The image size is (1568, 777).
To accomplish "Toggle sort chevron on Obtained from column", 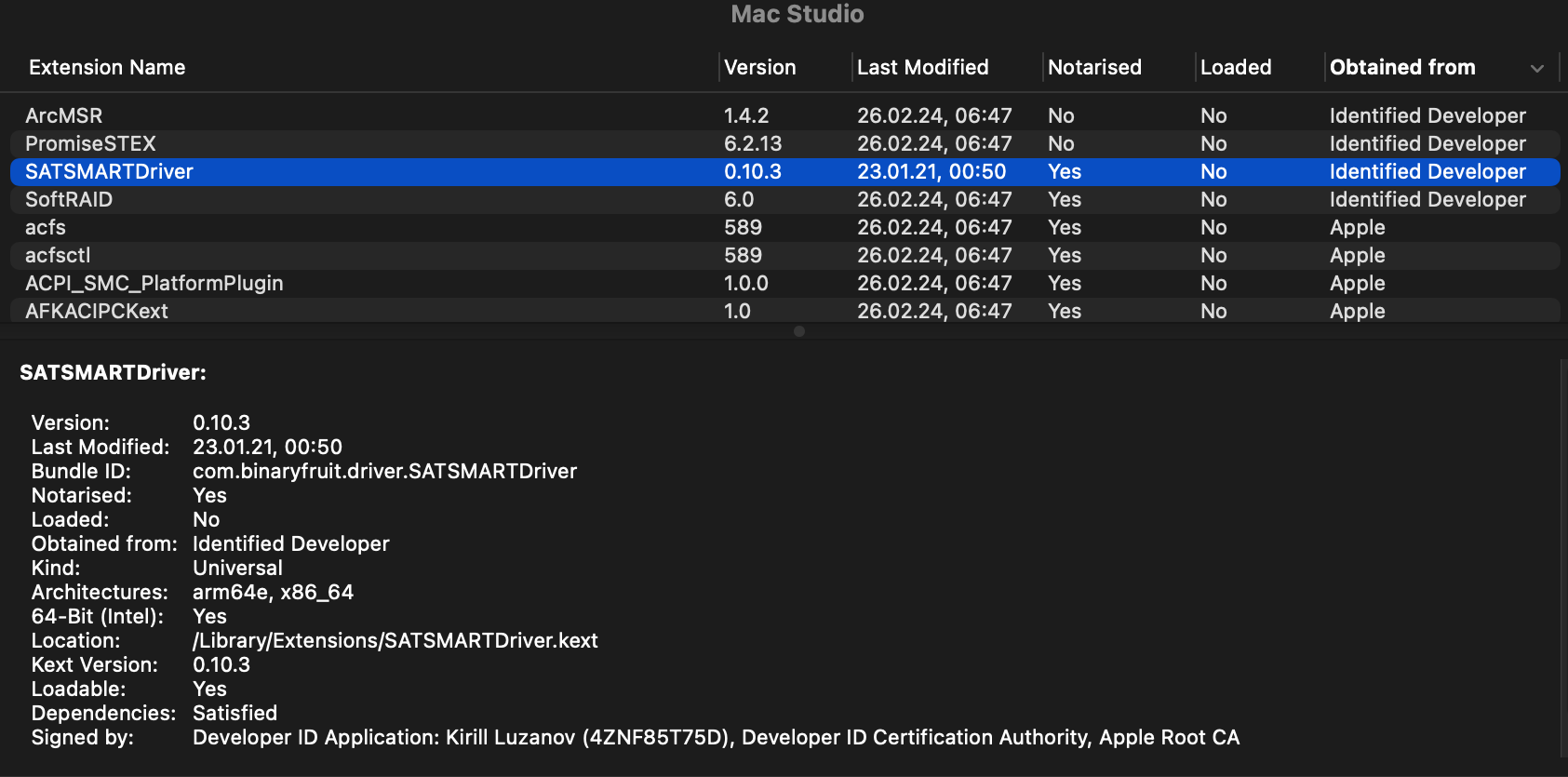I will [x=1537, y=69].
